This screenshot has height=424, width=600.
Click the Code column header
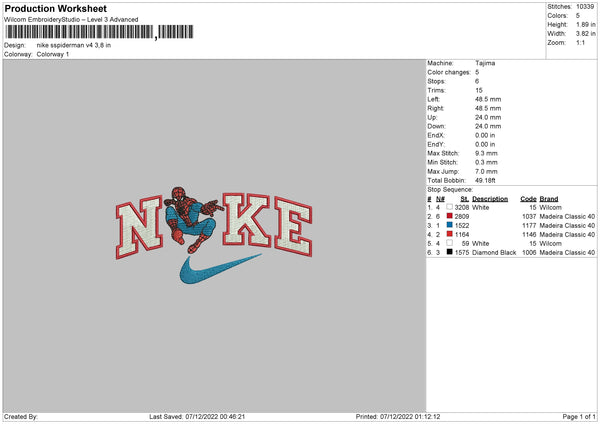528,199
